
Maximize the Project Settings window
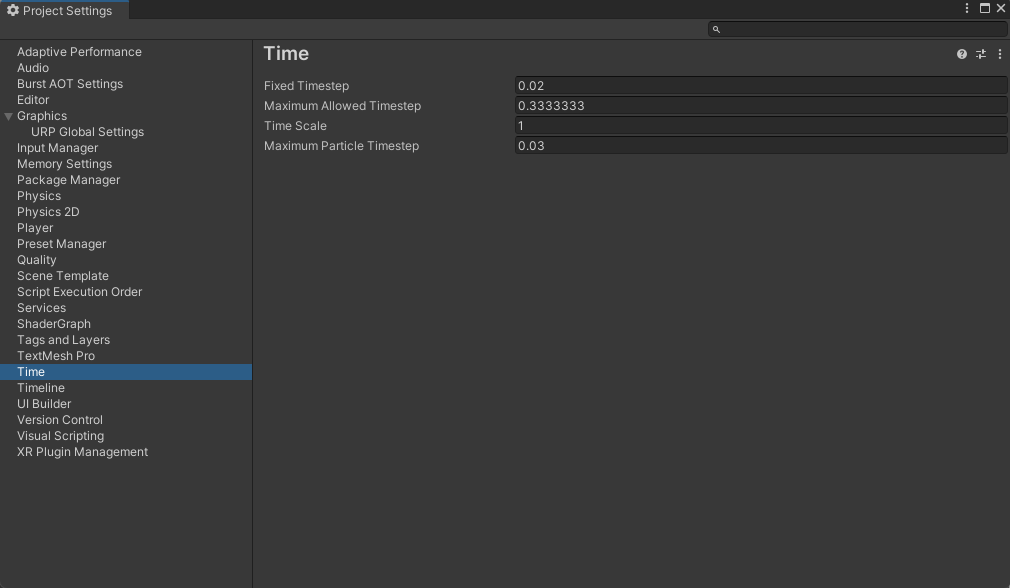click(985, 8)
